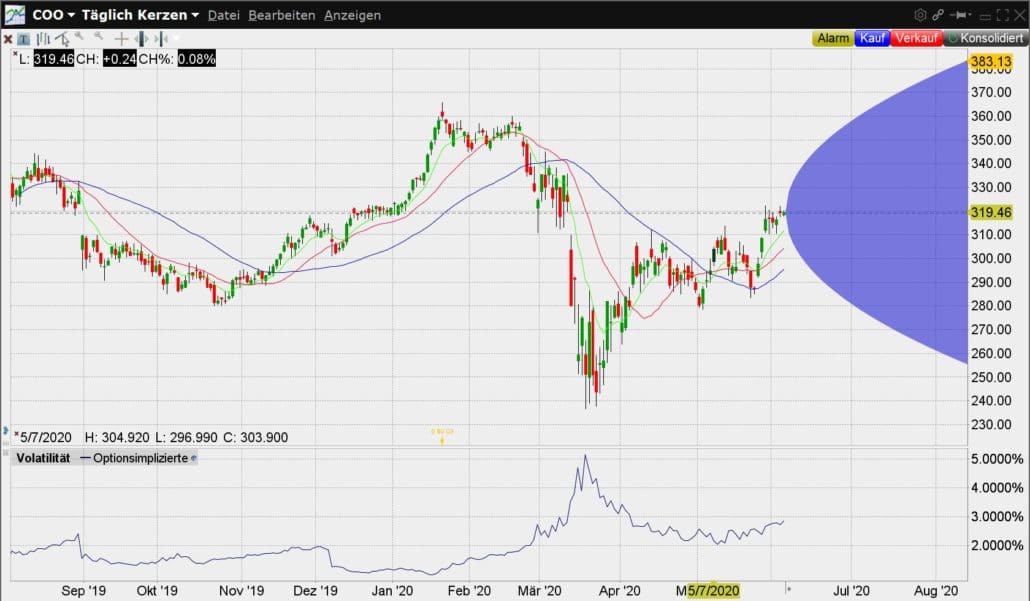The image size is (1030, 601).
Task: Click the Verkauf button
Action: [915, 38]
